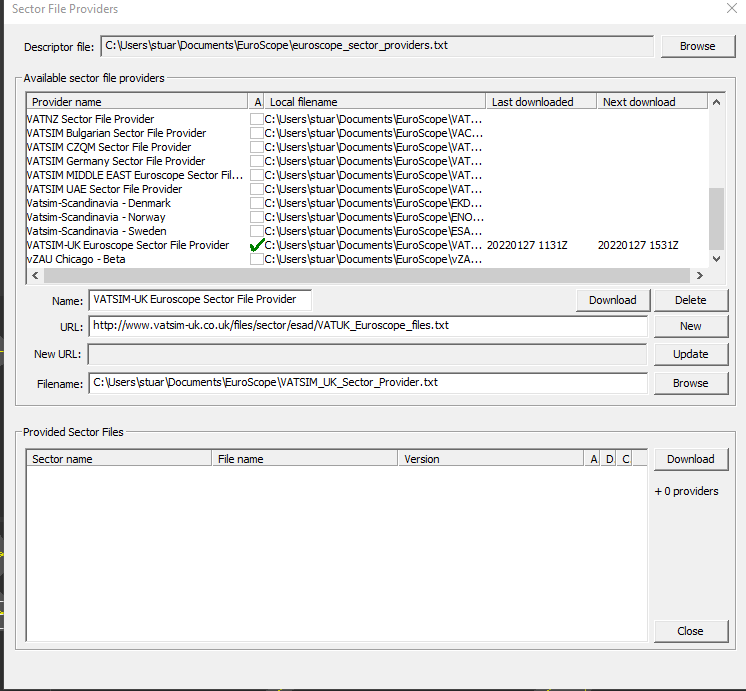Delete the selected sector provider
This screenshot has height=691, width=746.
[x=690, y=300]
